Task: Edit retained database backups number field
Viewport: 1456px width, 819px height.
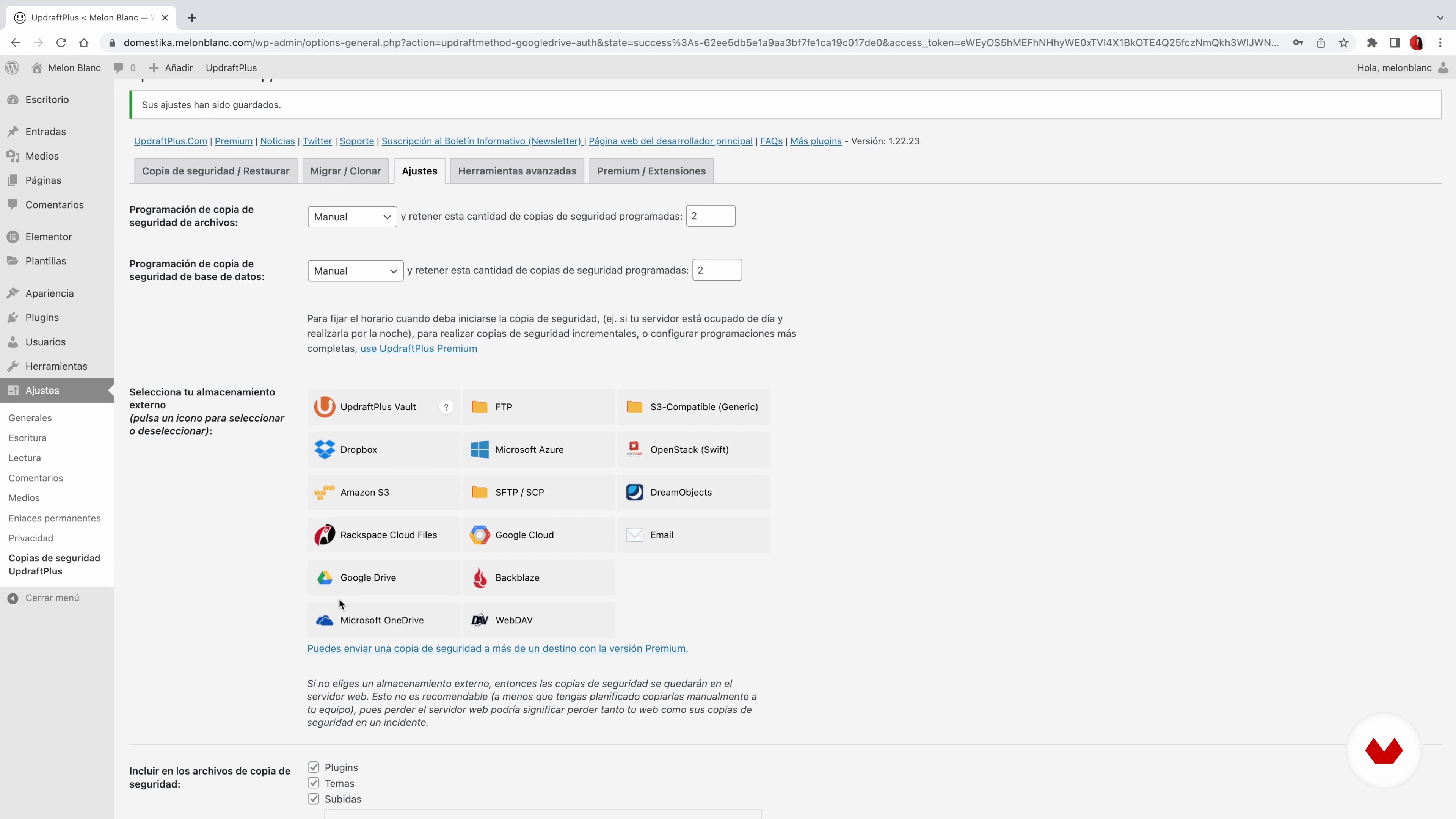Action: tap(717, 270)
